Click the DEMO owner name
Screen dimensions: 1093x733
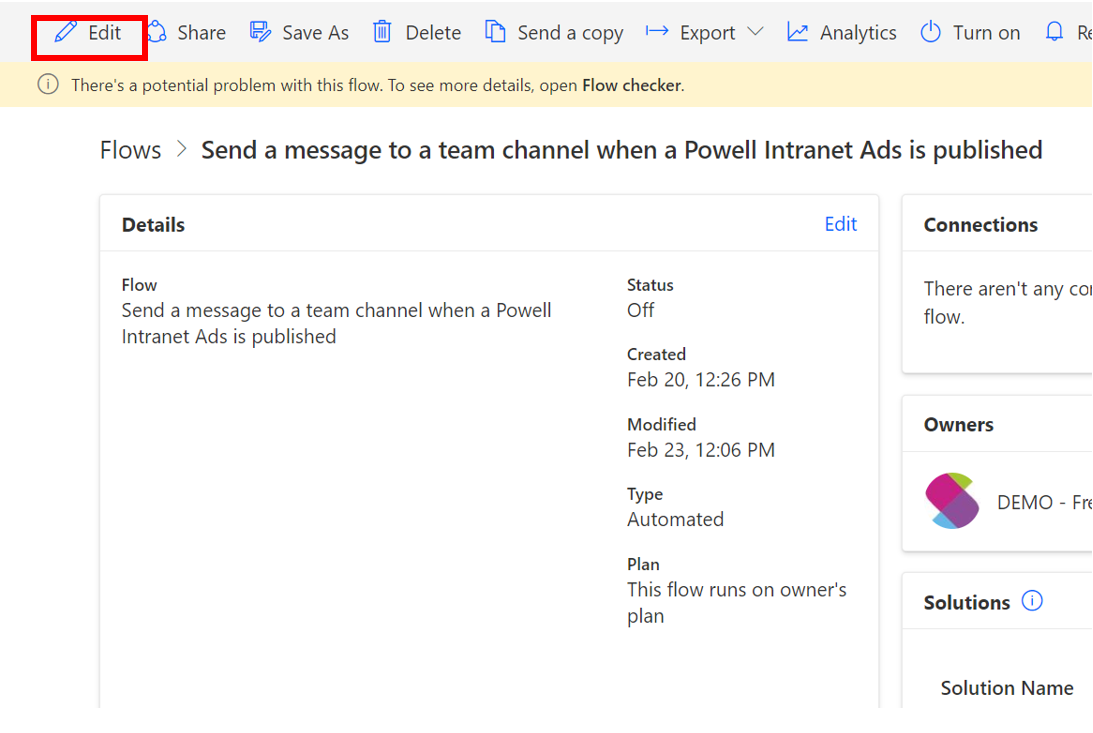coord(1044,502)
